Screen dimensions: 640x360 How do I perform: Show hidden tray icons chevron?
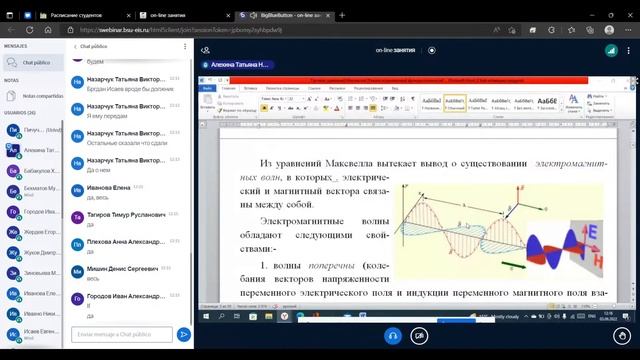point(526,316)
